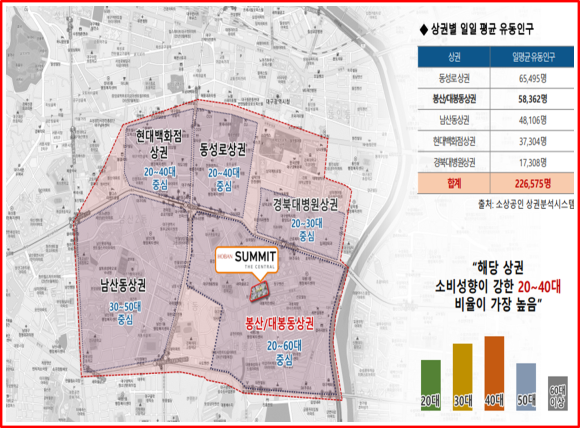Click 20~40대 중심 under 동성로상권
The image size is (580, 428).
coord(224,179)
